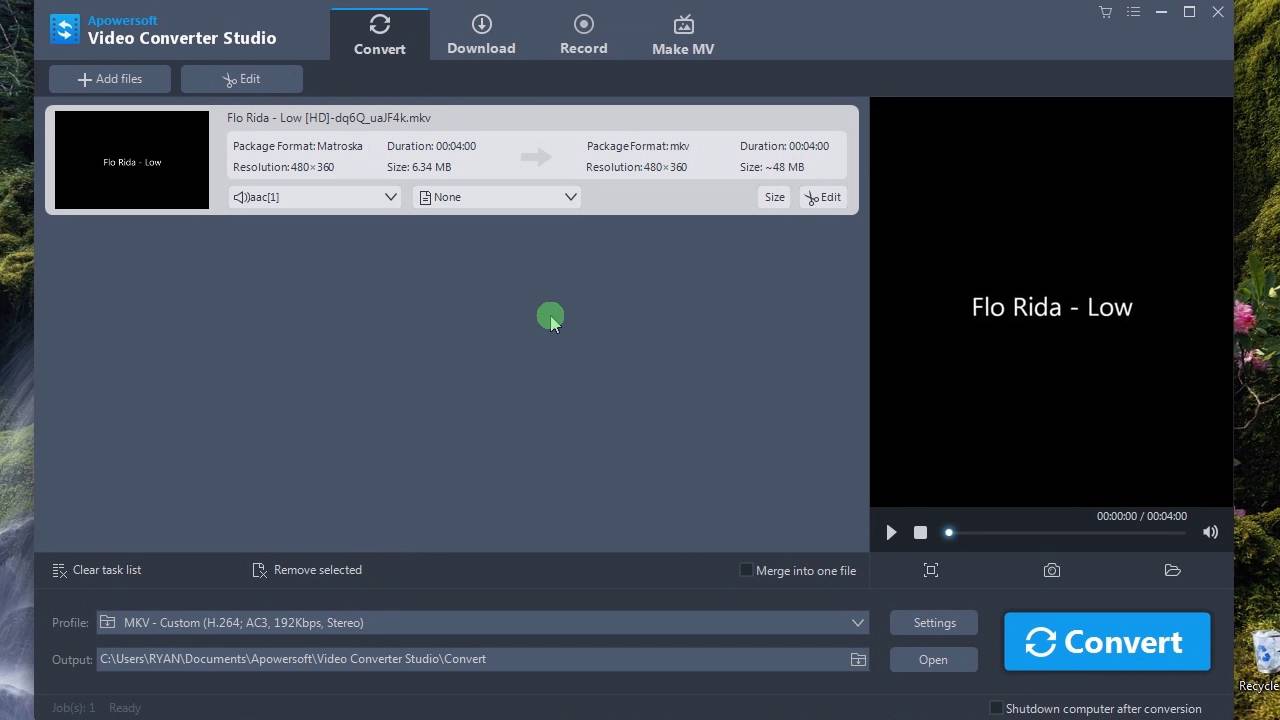Click the Add files button
Image resolution: width=1280 pixels, height=720 pixels.
pyautogui.click(x=110, y=79)
